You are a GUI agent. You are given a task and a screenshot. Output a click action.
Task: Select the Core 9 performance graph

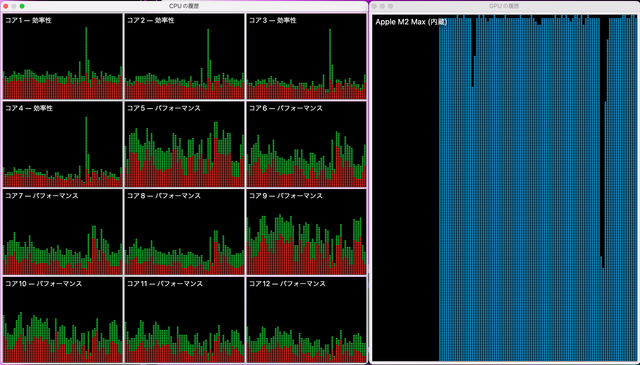(306, 232)
